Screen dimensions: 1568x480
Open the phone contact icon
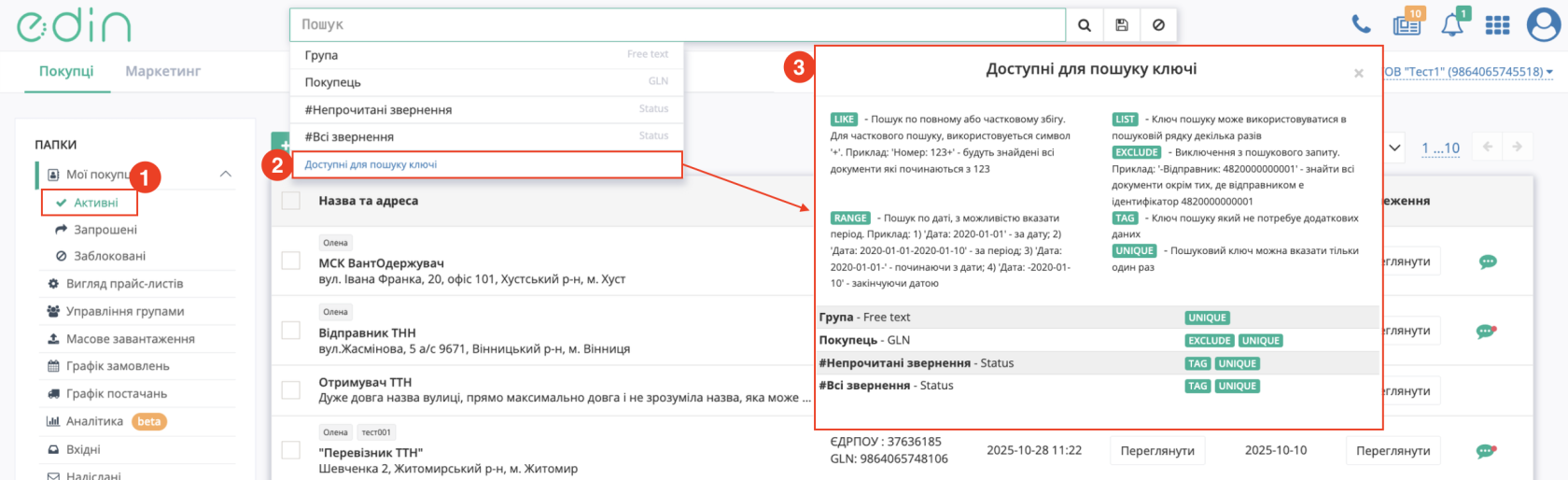click(x=1362, y=24)
